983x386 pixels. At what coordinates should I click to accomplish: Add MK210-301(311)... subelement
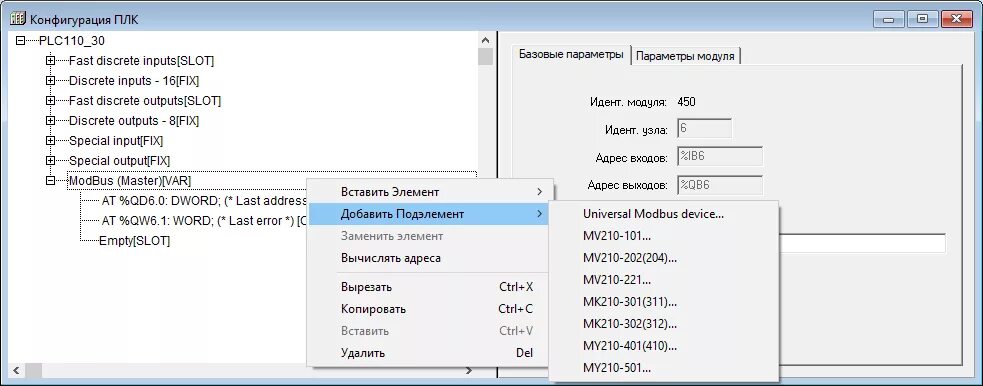point(663,302)
